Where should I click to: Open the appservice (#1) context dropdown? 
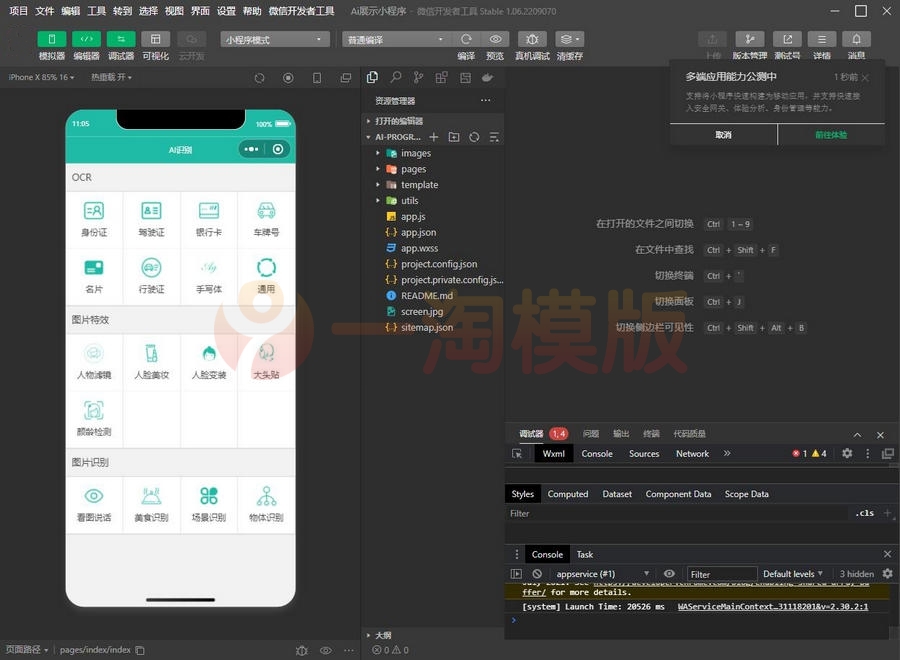(602, 574)
